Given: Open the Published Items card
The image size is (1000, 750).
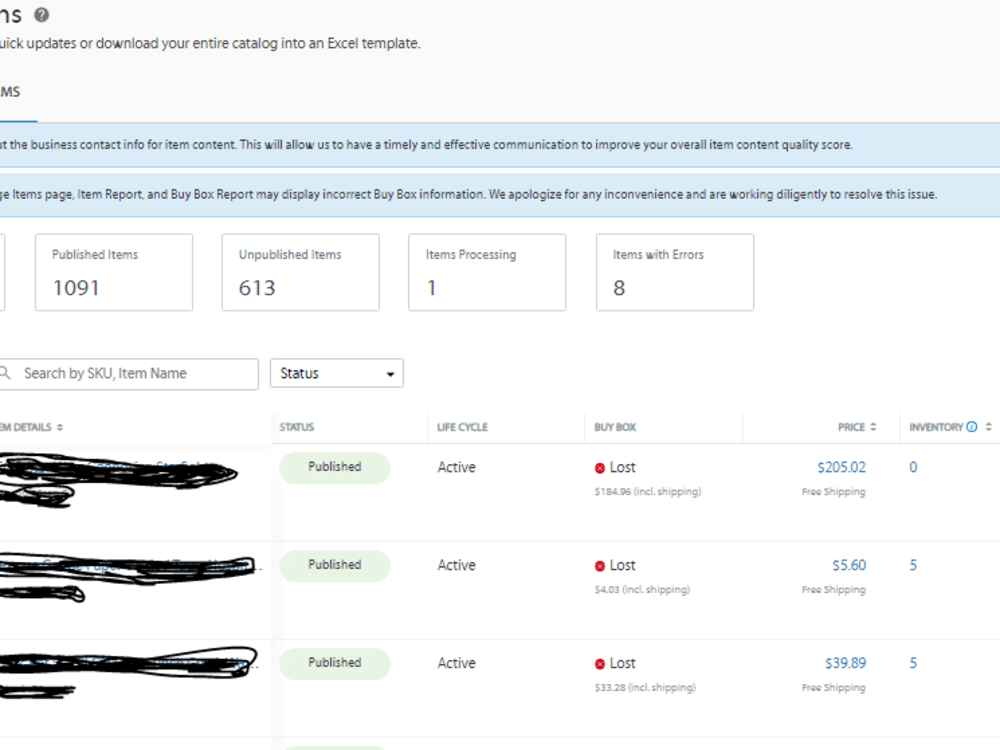Looking at the screenshot, I should [x=114, y=272].
